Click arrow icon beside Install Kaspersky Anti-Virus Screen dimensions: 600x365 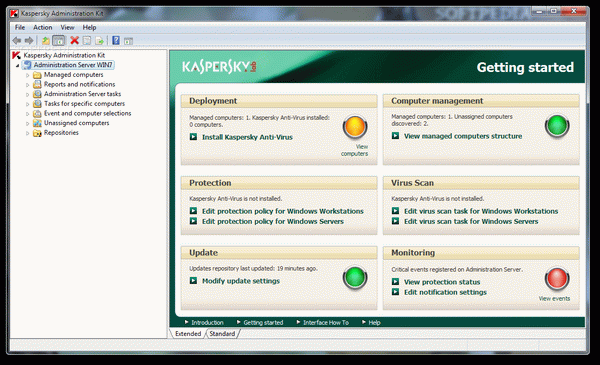[x=194, y=137]
